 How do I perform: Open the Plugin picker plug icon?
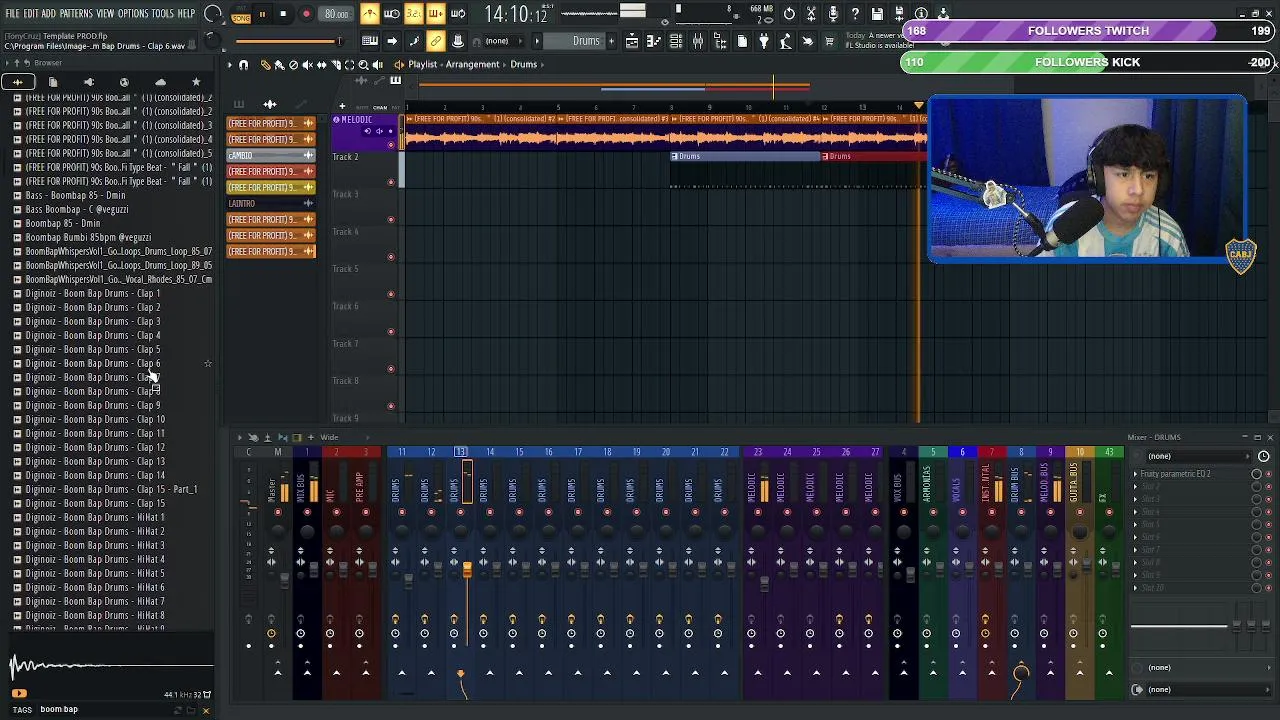(764, 41)
